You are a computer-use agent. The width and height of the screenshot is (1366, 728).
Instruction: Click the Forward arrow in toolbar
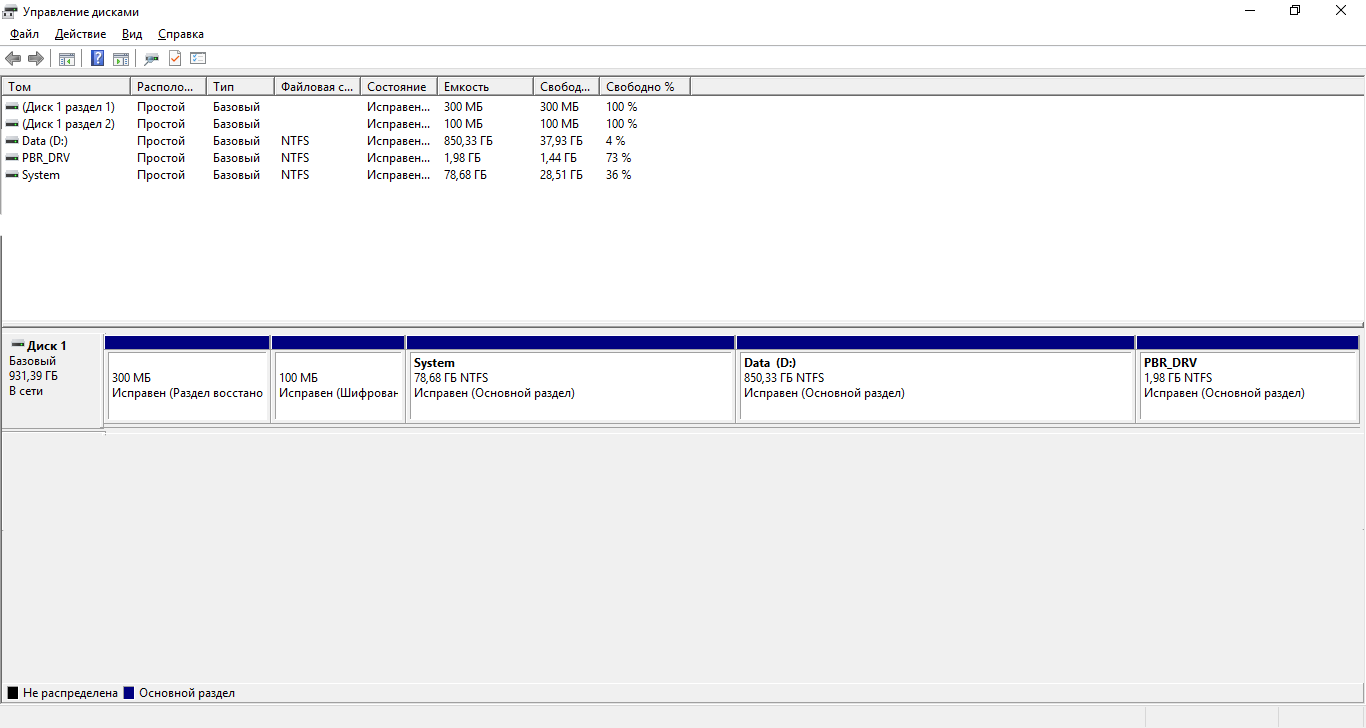point(36,58)
